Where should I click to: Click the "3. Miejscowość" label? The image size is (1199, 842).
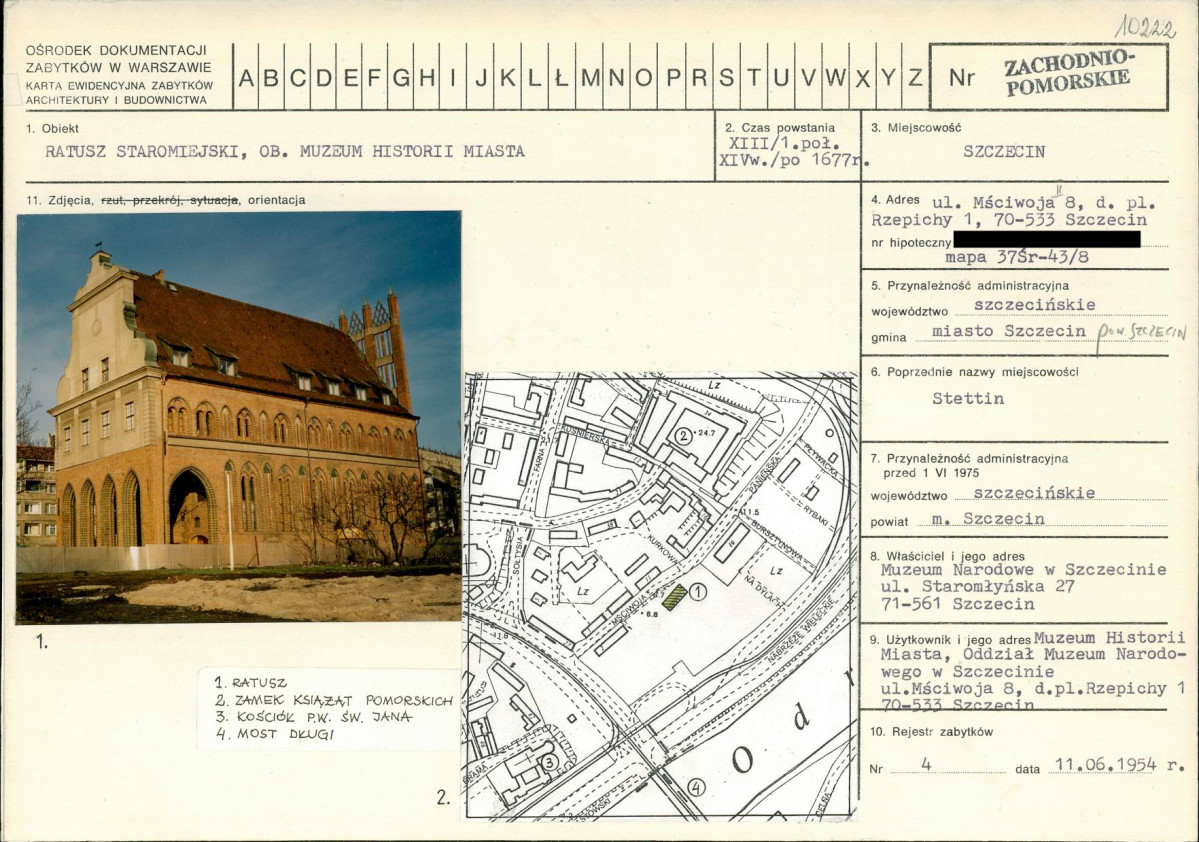click(916, 128)
